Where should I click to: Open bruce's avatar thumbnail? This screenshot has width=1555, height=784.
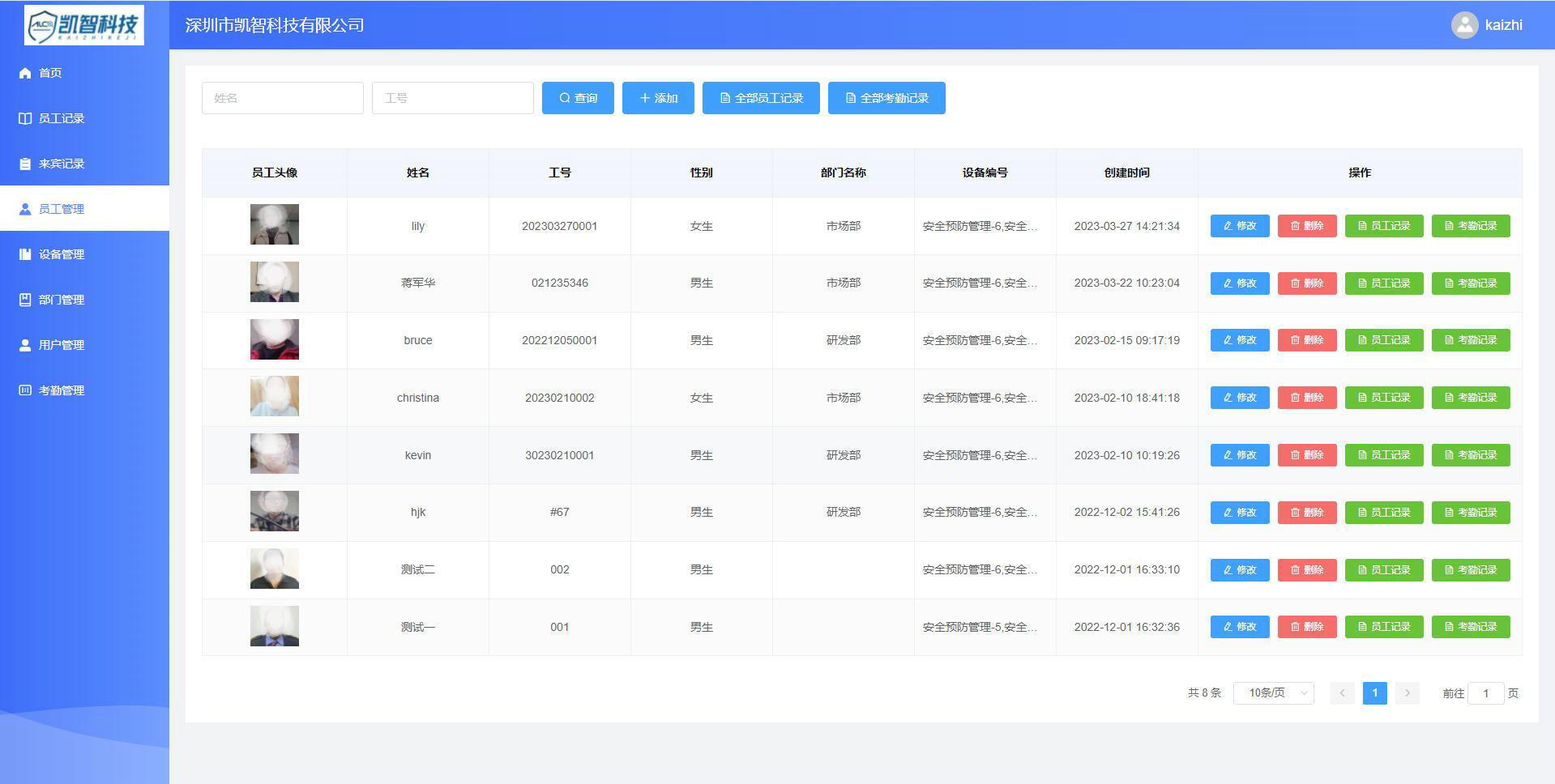[x=275, y=339]
